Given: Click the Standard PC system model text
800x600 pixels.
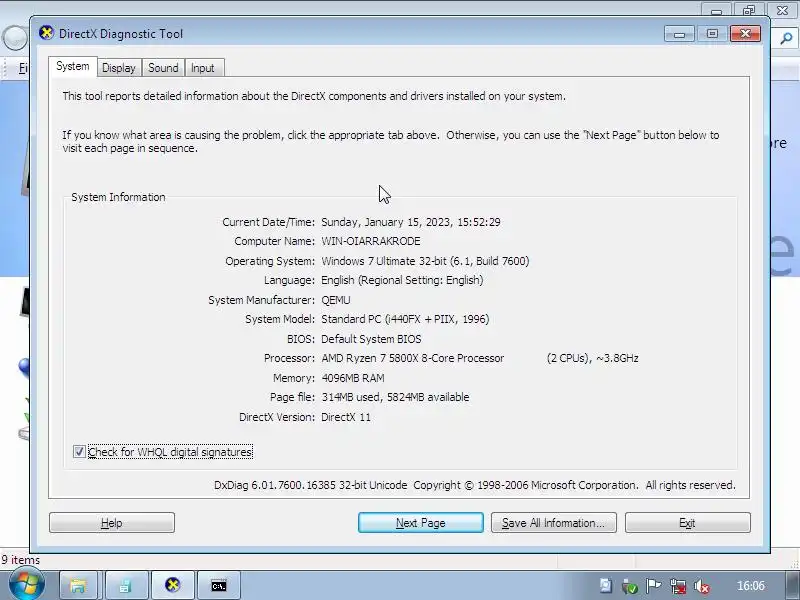Looking at the screenshot, I should [405, 319].
